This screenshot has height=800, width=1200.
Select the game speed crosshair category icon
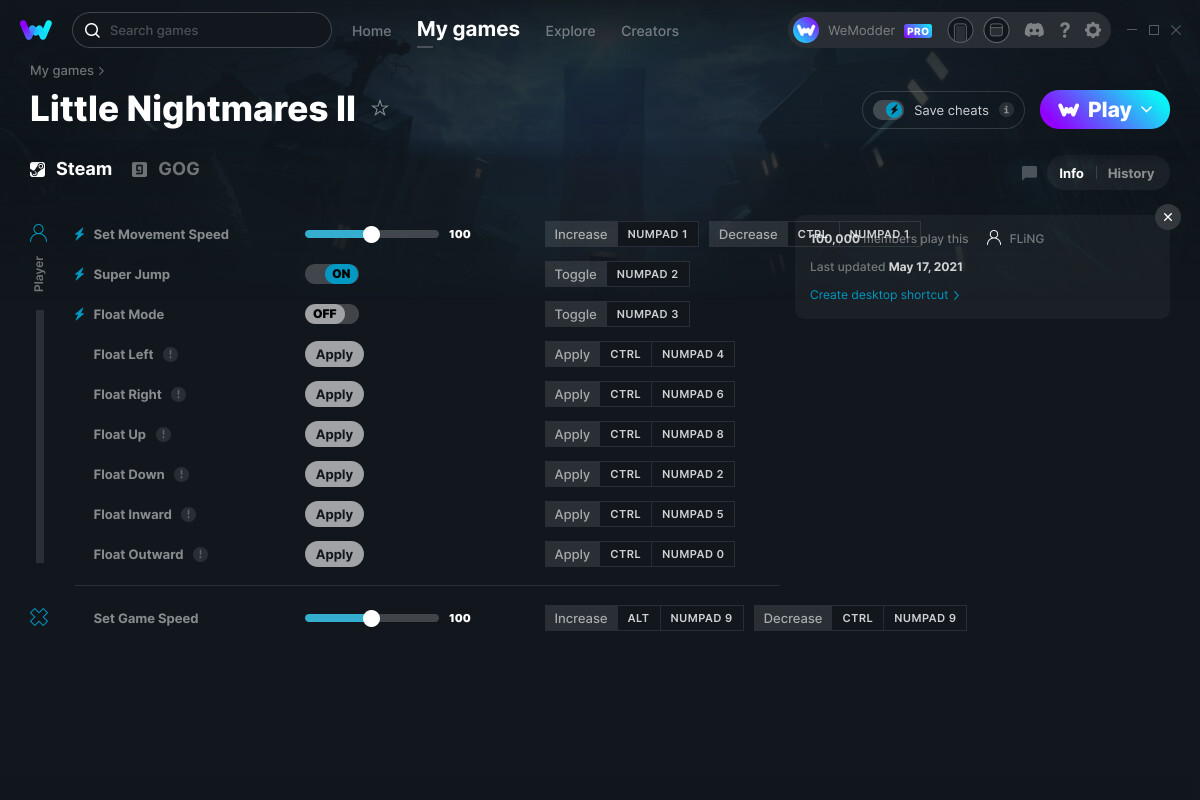coord(39,618)
